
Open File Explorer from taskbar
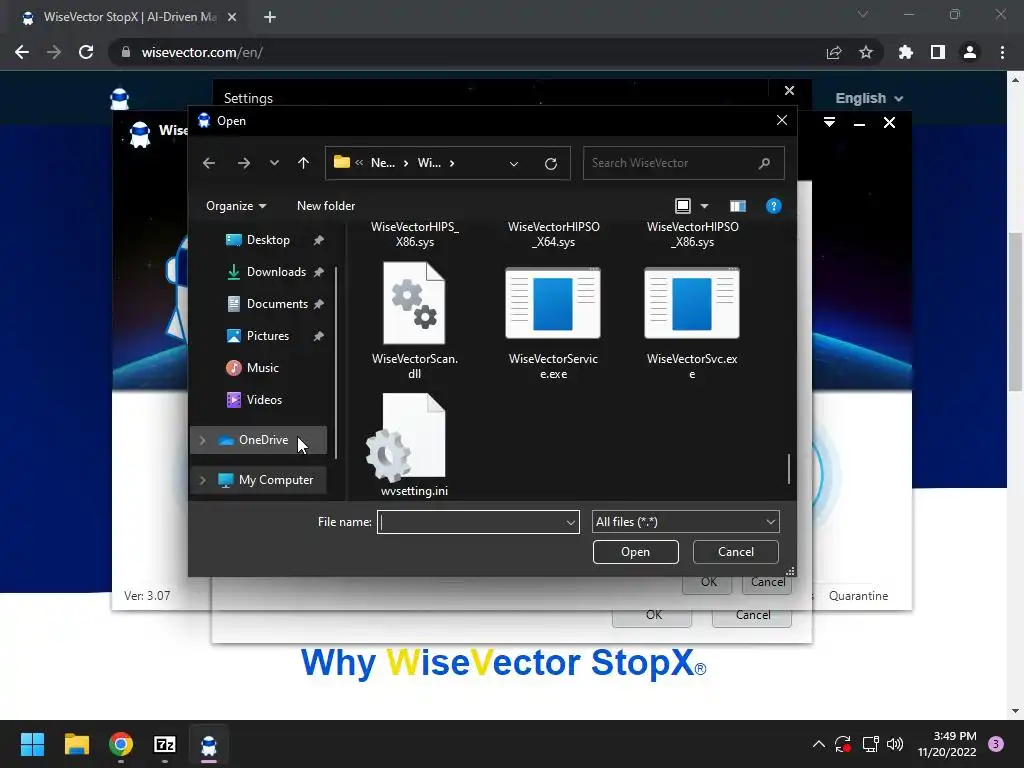[76, 744]
